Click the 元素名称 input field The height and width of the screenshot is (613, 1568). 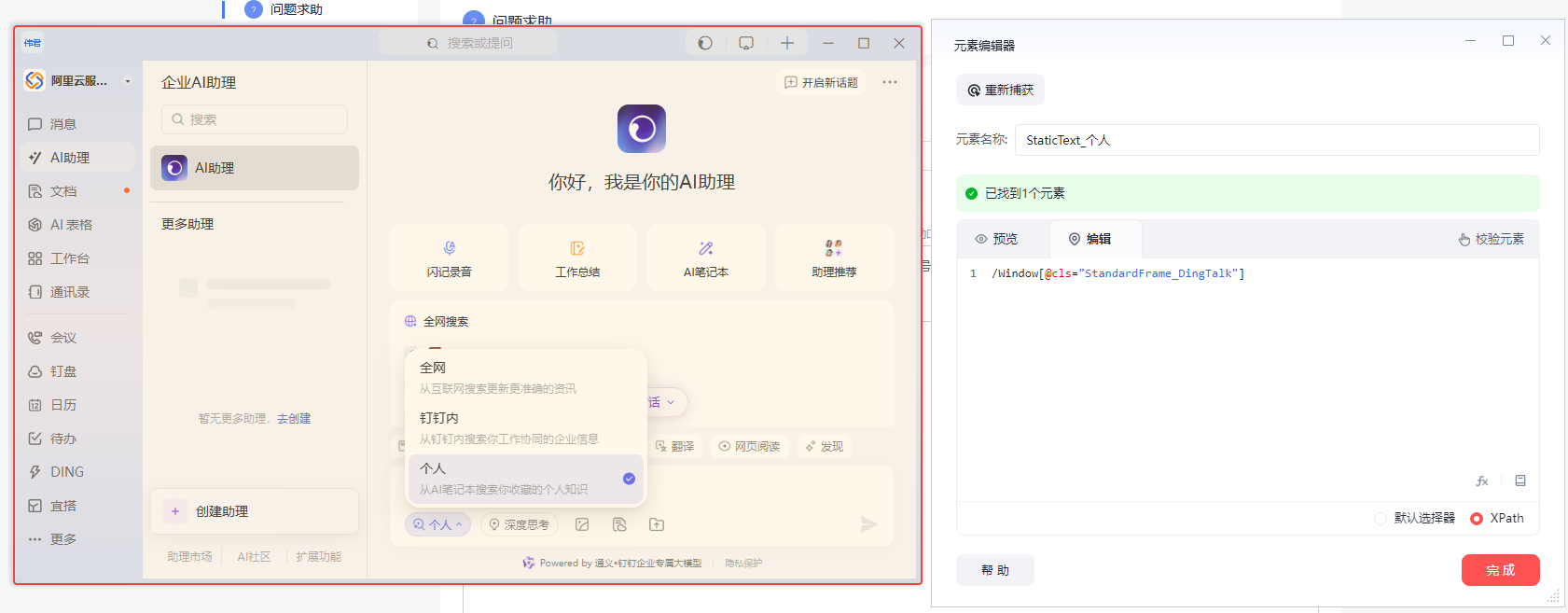point(1277,140)
